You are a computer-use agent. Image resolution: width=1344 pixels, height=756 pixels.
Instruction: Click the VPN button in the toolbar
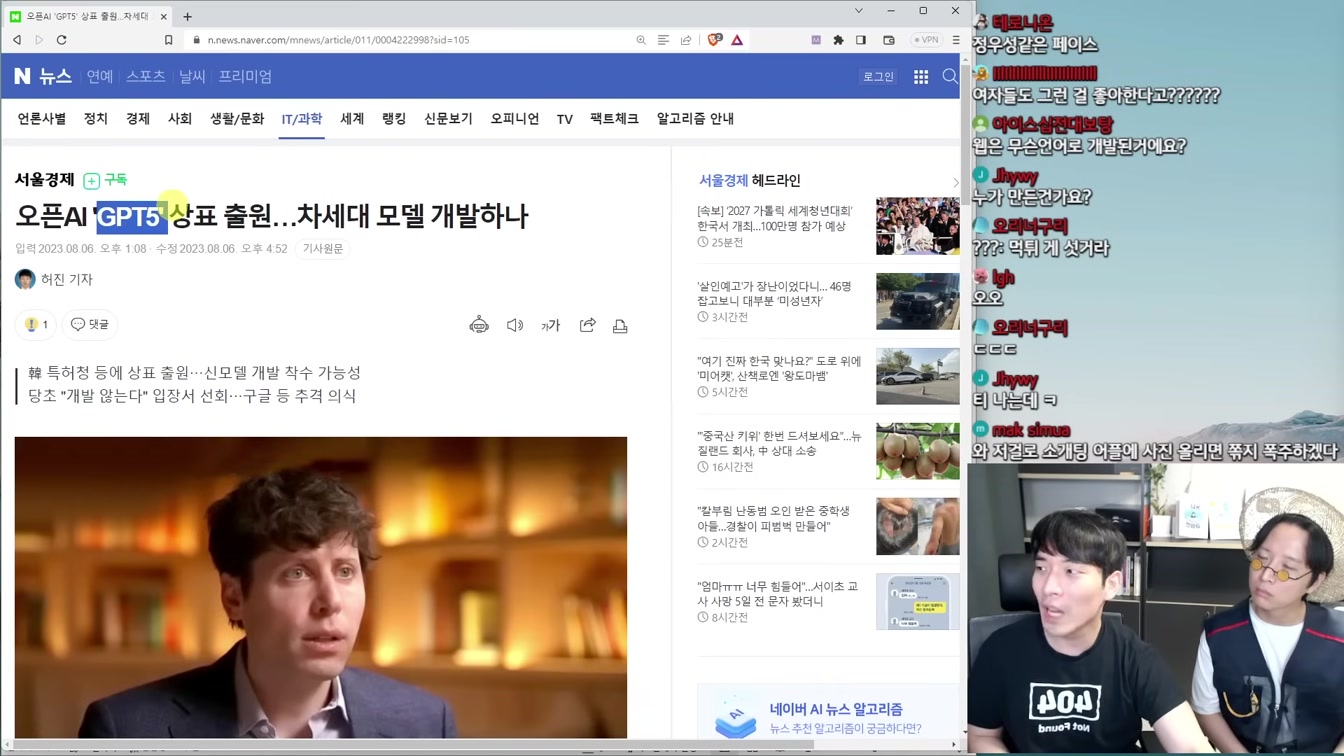pyautogui.click(x=926, y=40)
